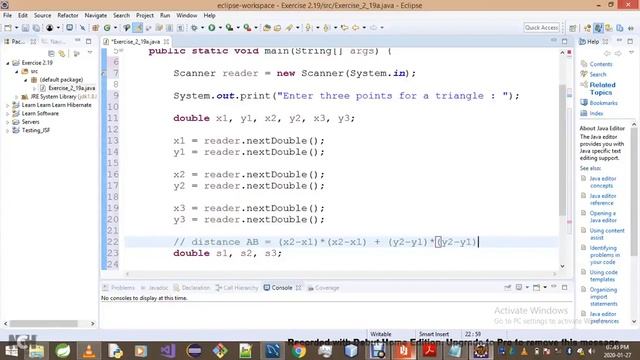
Task: Click the Last Edit Location icon
Action: tap(344, 28)
